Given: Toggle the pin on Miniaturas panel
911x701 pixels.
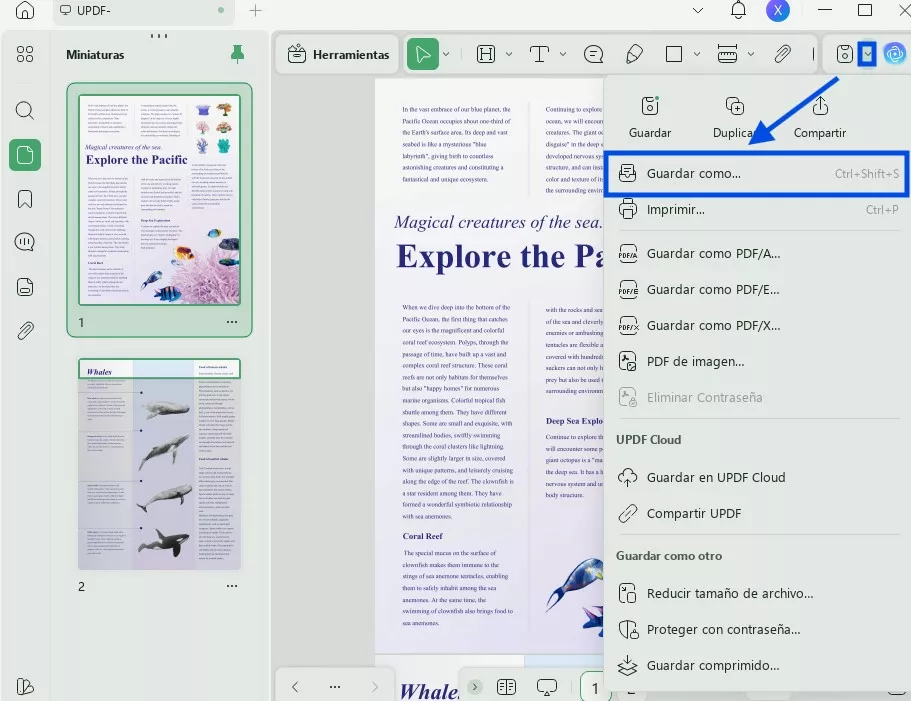Looking at the screenshot, I should pyautogui.click(x=237, y=54).
